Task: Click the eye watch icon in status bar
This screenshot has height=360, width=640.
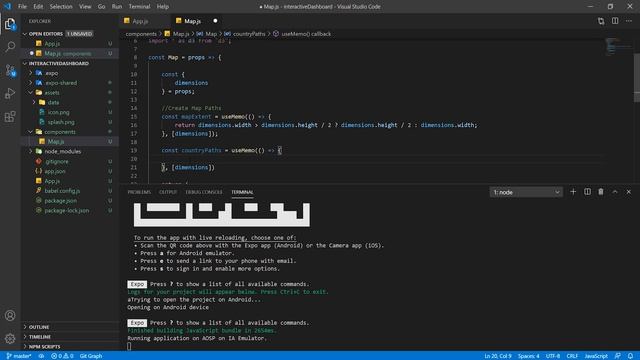Action: (x=41, y=356)
